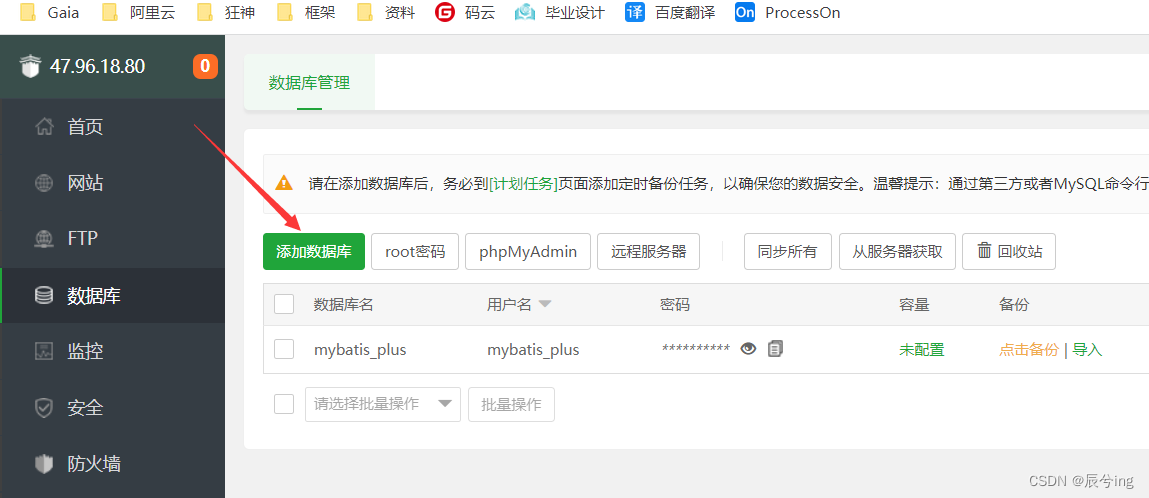Click the 未配置 capacity link
The image size is (1149, 498).
point(922,350)
